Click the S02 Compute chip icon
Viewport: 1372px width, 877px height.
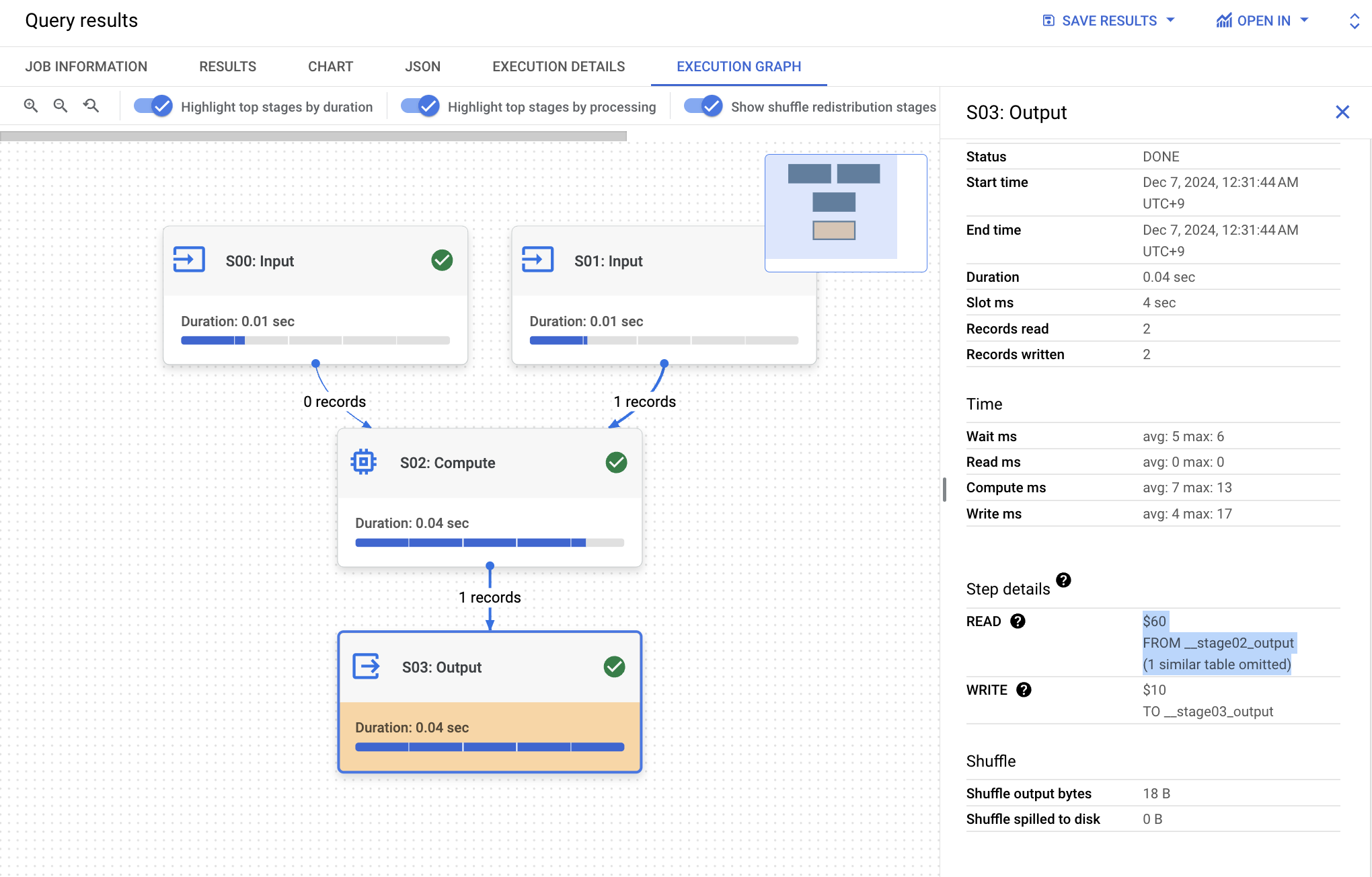363,462
